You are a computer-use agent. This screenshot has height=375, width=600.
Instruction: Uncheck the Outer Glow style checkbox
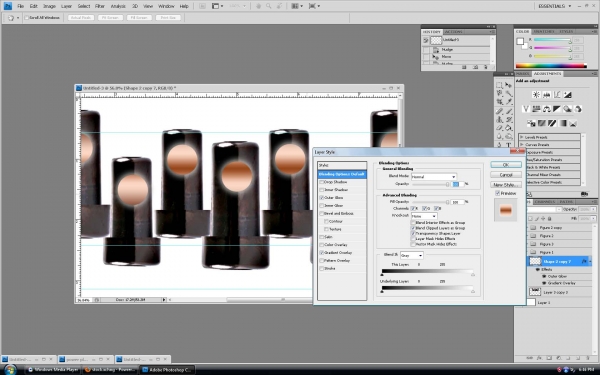pyautogui.click(x=322, y=198)
